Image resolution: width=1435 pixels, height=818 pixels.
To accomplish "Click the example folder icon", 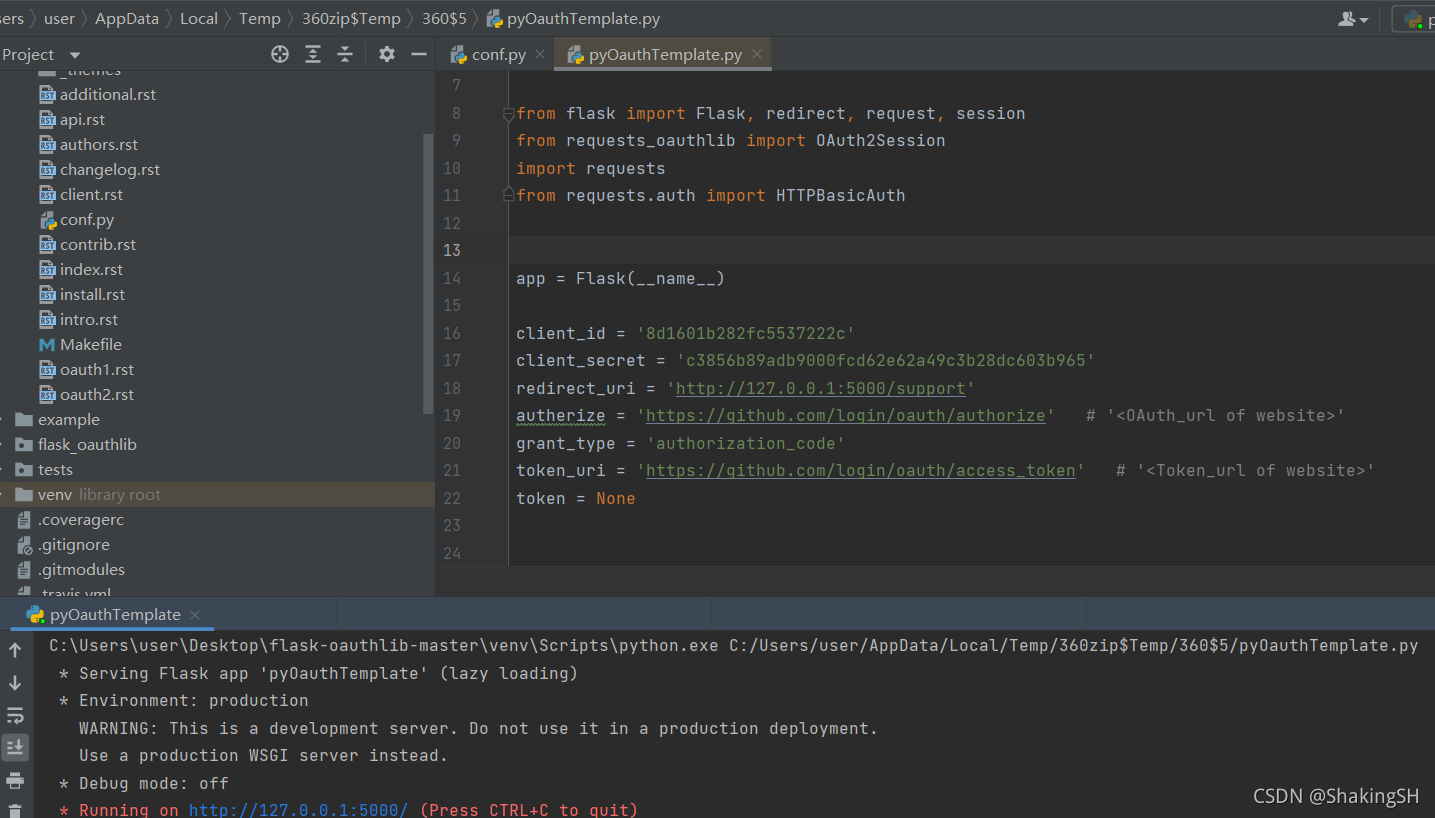I will click(x=24, y=419).
